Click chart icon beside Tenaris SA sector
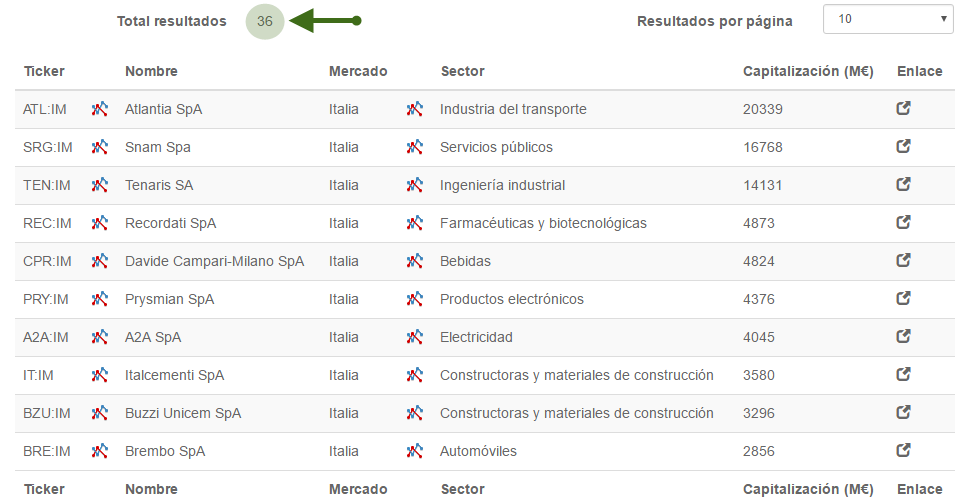 [x=415, y=185]
